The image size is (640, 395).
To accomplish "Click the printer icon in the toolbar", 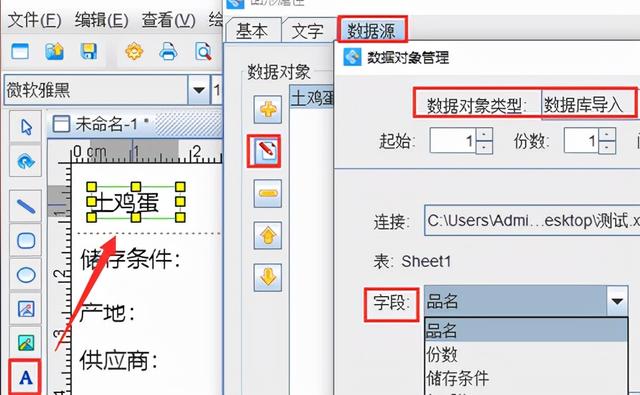I will click(168, 52).
